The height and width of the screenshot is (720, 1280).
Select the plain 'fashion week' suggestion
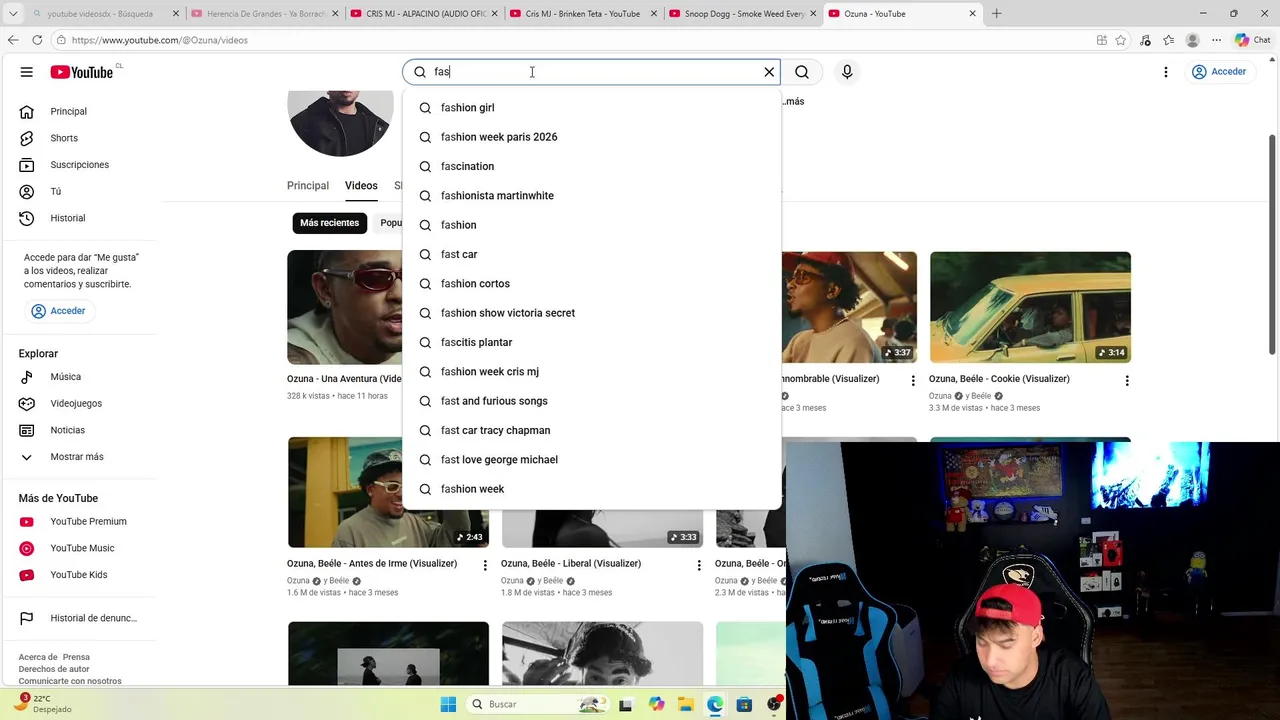coord(591,489)
